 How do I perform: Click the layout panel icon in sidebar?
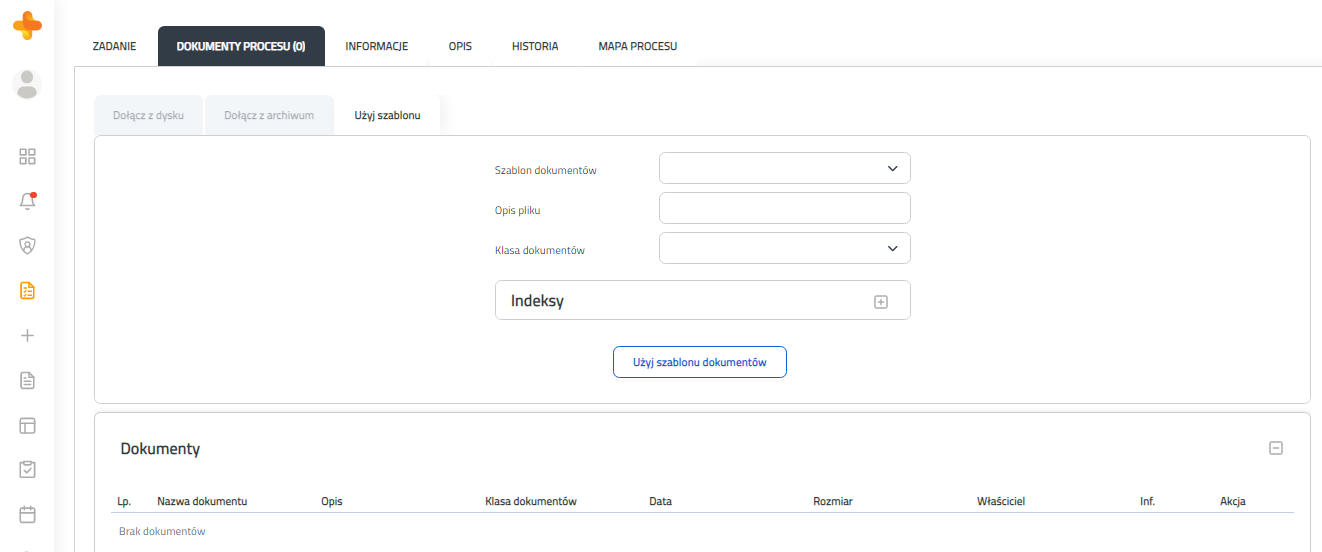click(x=28, y=425)
